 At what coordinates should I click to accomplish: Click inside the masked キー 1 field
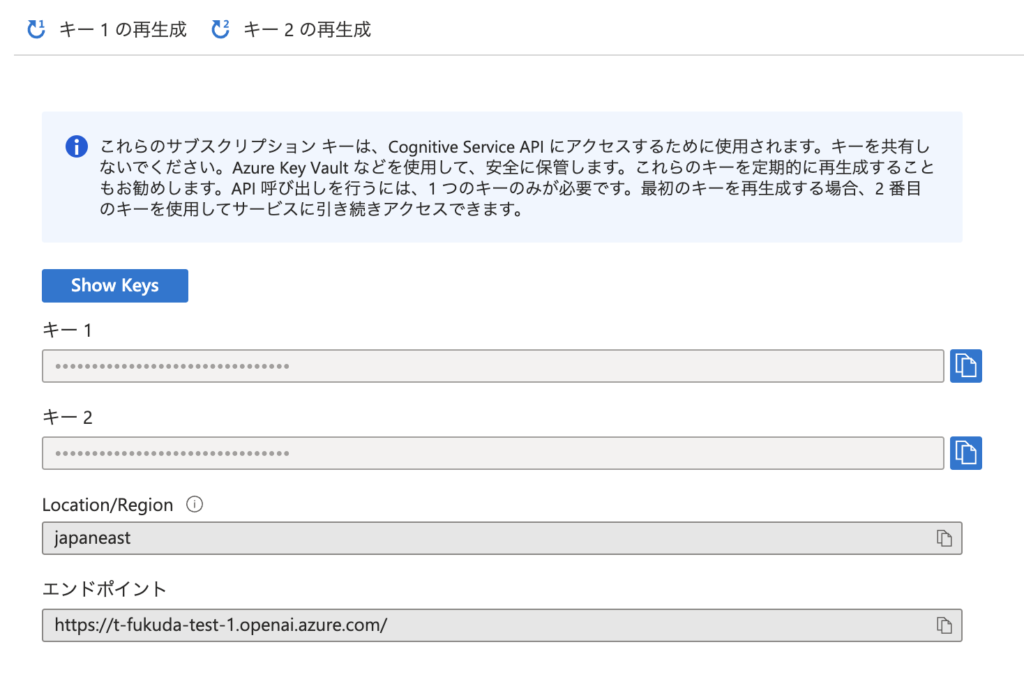click(x=492, y=366)
